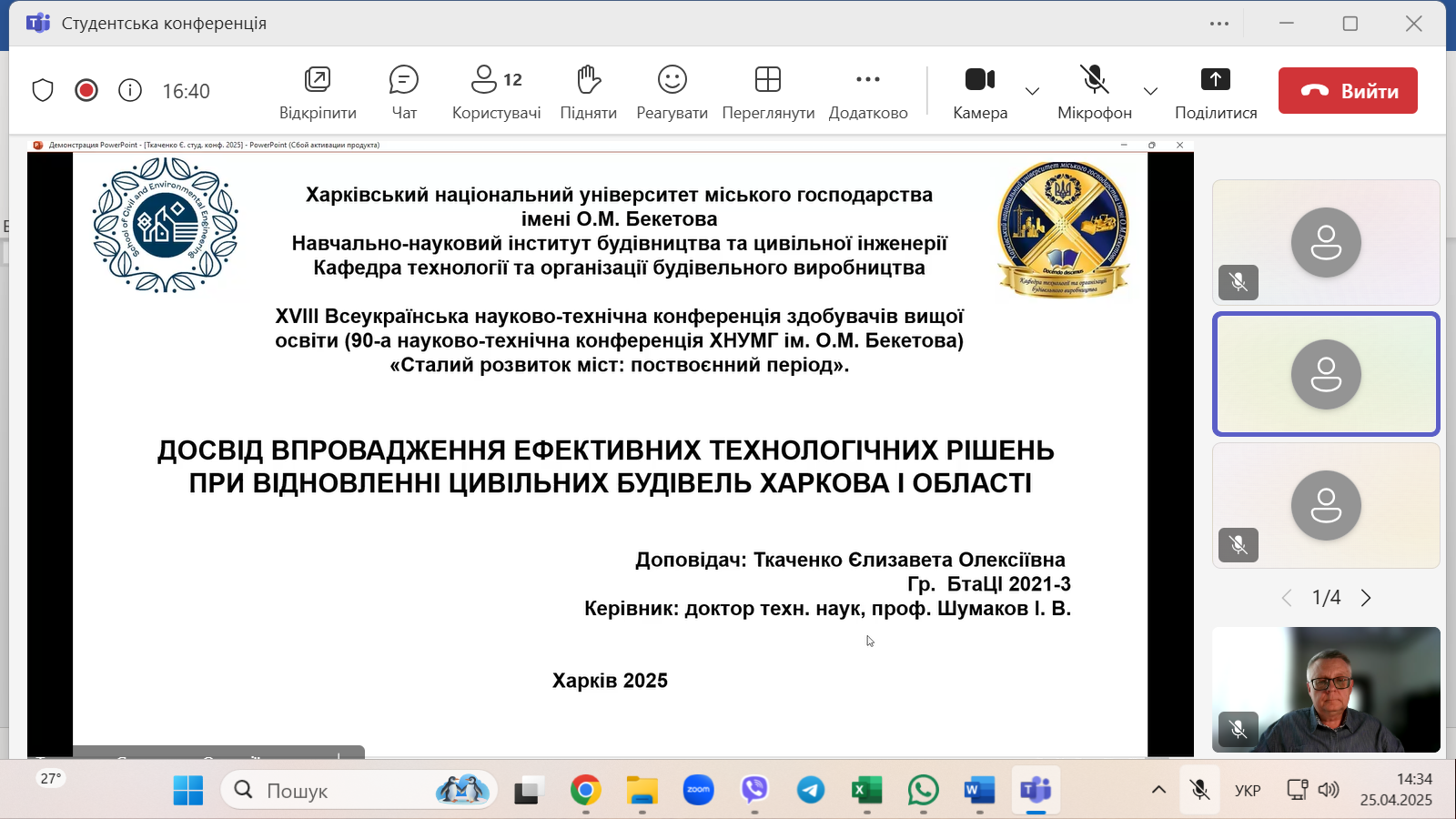Raise hand with Підняти
1456x819 pixels.
pos(589,92)
